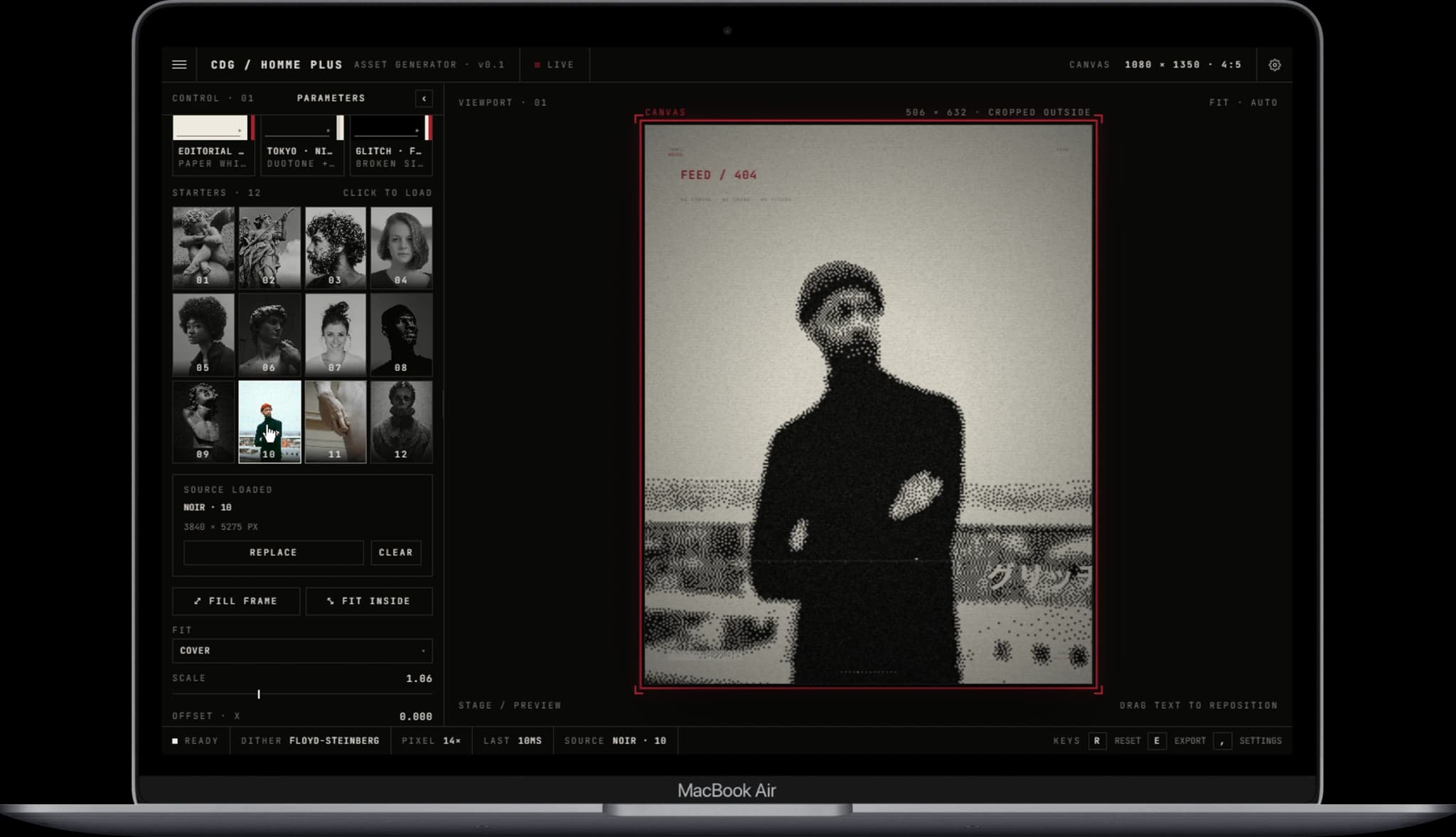Select the Tokyo Duotone preset
1456x837 pixels.
(302, 144)
